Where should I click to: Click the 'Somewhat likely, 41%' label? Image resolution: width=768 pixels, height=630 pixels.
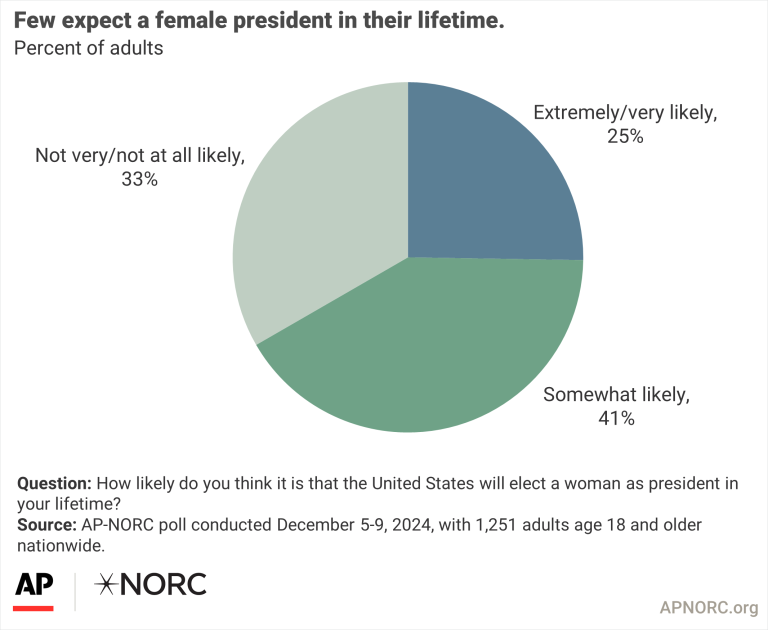click(616, 406)
